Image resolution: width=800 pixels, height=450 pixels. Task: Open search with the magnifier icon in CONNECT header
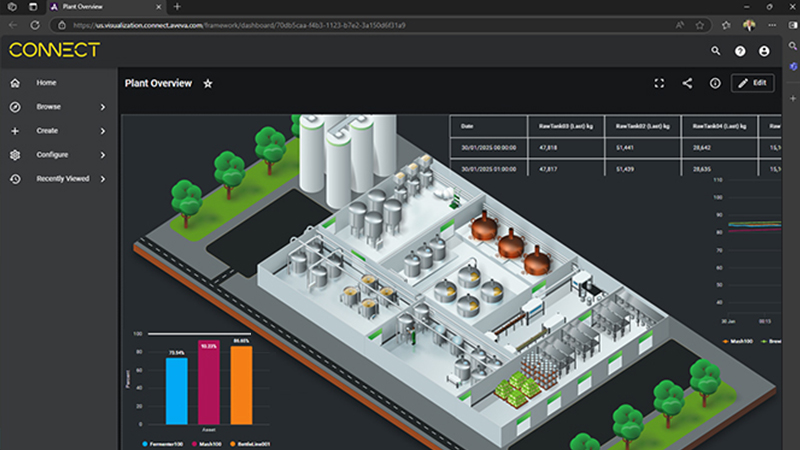click(x=716, y=51)
